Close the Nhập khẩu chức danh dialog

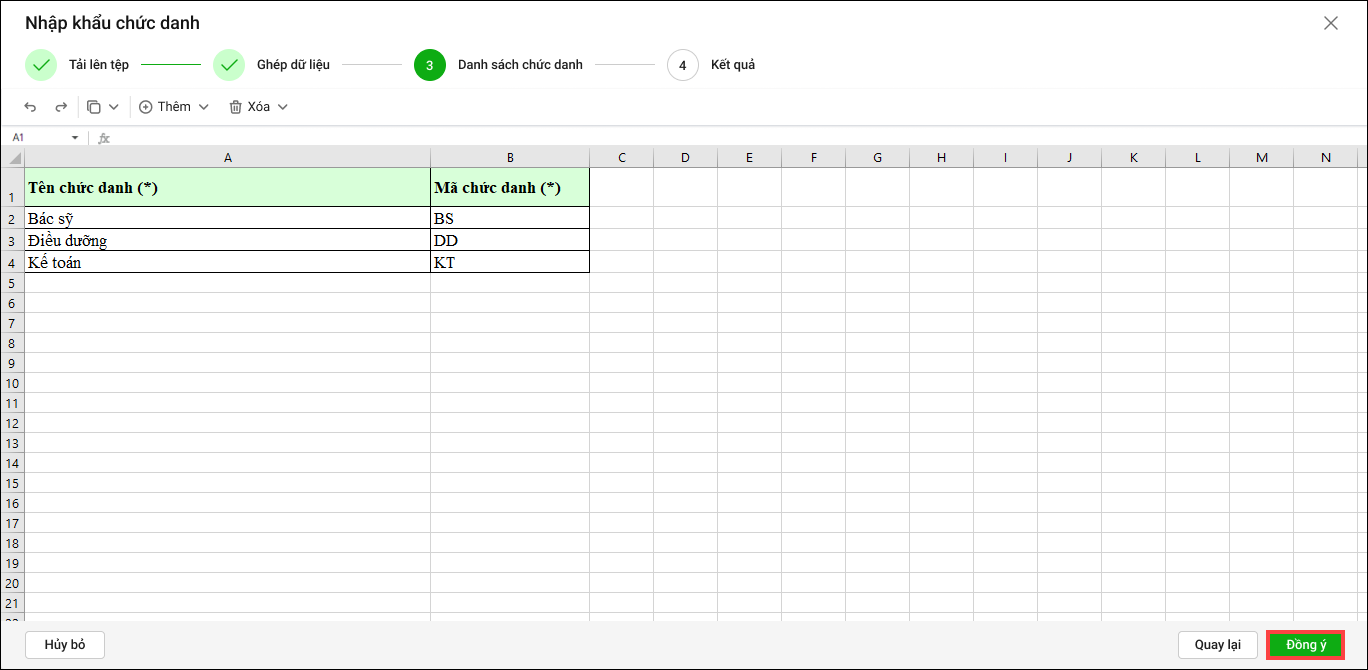[x=1330, y=23]
